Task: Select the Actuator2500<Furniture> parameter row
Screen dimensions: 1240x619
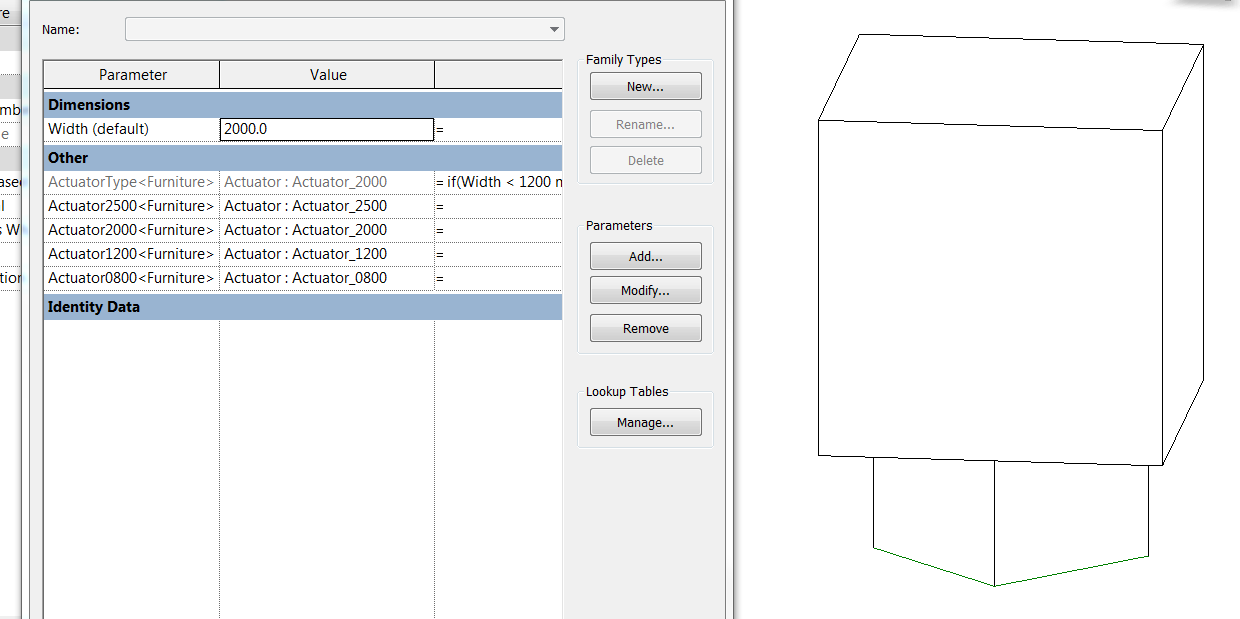Action: (130, 205)
